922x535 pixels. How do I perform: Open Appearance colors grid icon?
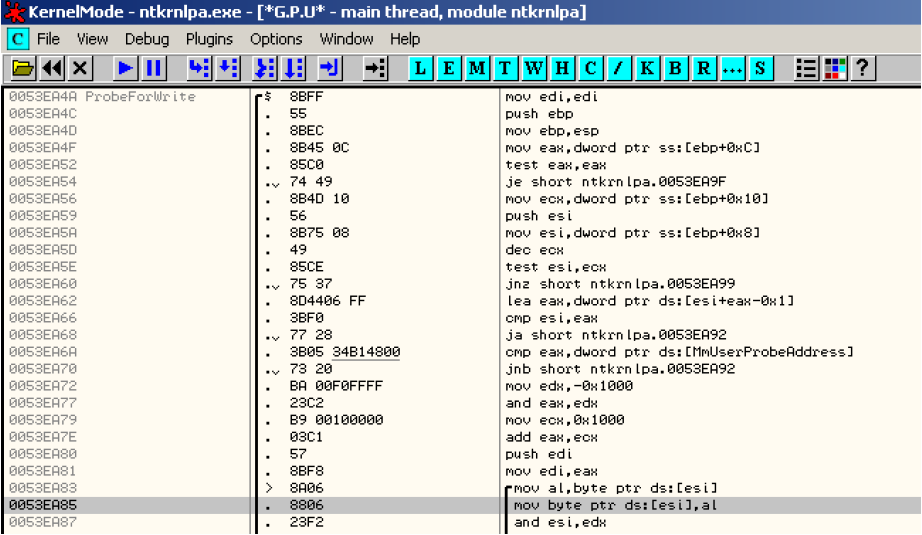click(x=834, y=68)
